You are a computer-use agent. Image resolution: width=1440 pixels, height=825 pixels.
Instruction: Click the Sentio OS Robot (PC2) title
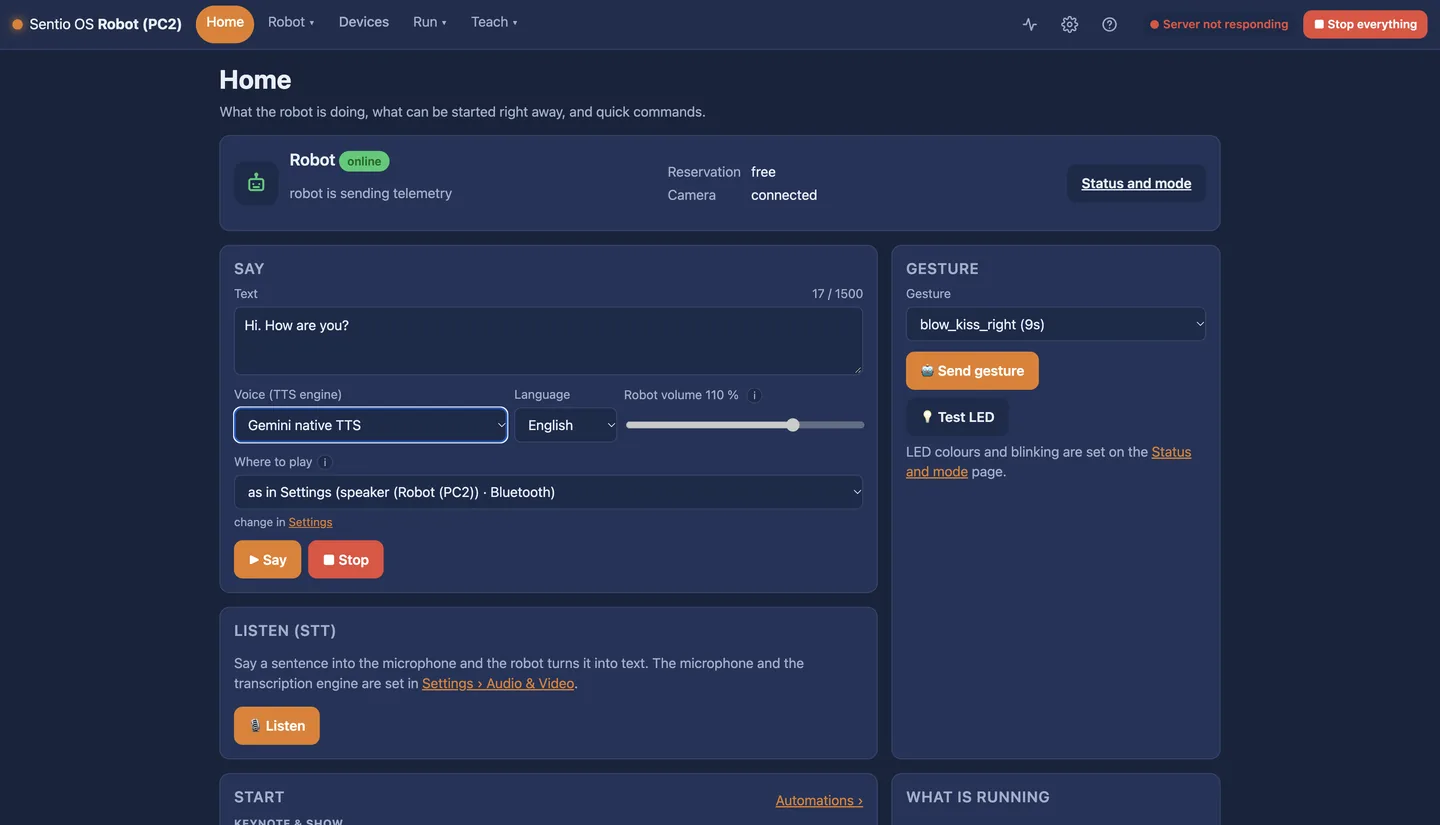pos(105,24)
